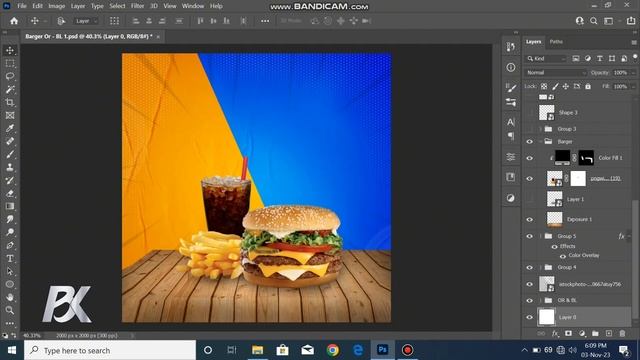640x360 pixels.
Task: Open the Image menu
Action: (57, 6)
